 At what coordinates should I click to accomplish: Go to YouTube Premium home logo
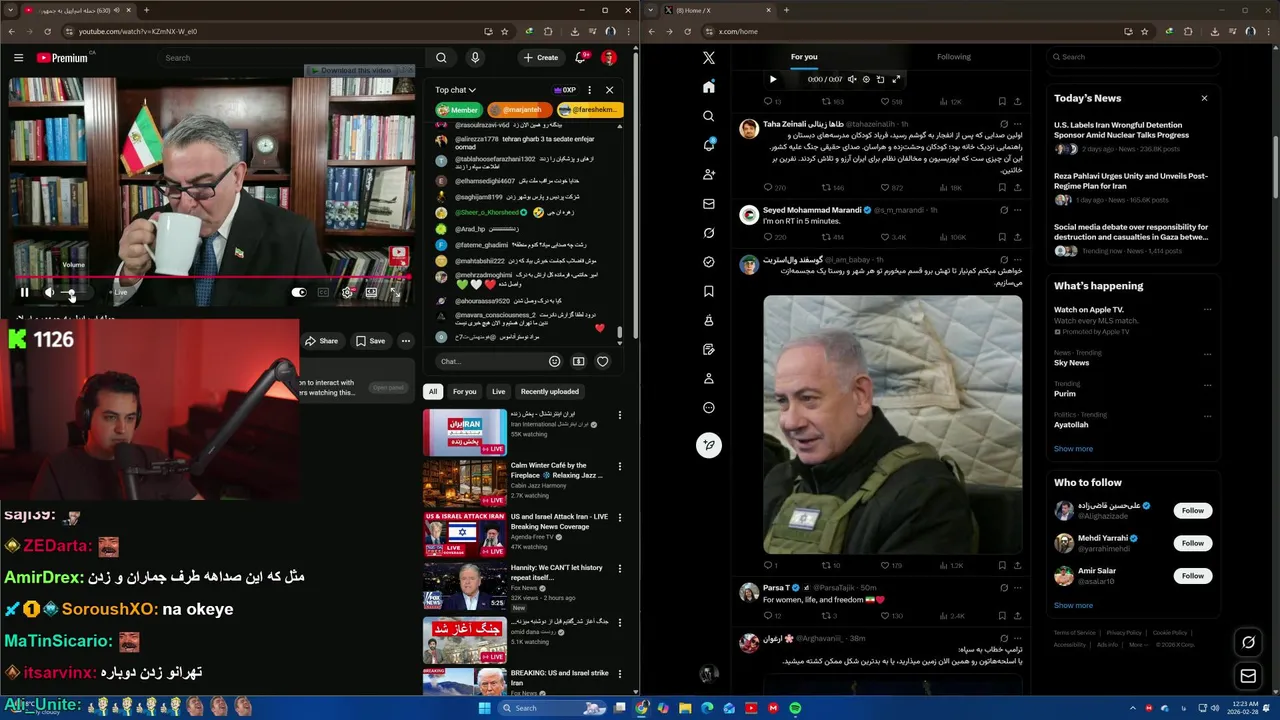(62, 58)
